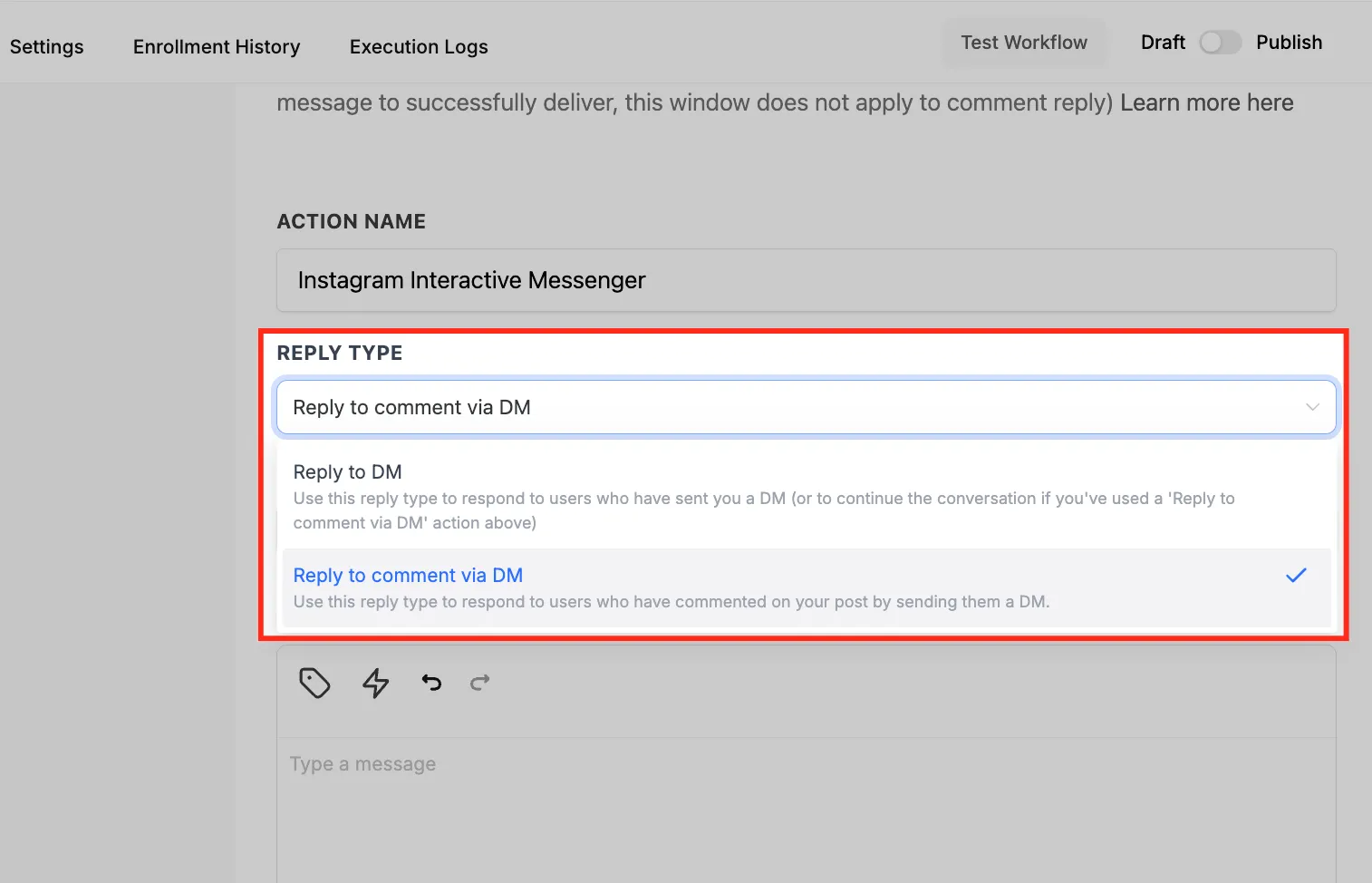1372x883 pixels.
Task: Click the tag icon in message toolbar
Action: click(x=314, y=683)
